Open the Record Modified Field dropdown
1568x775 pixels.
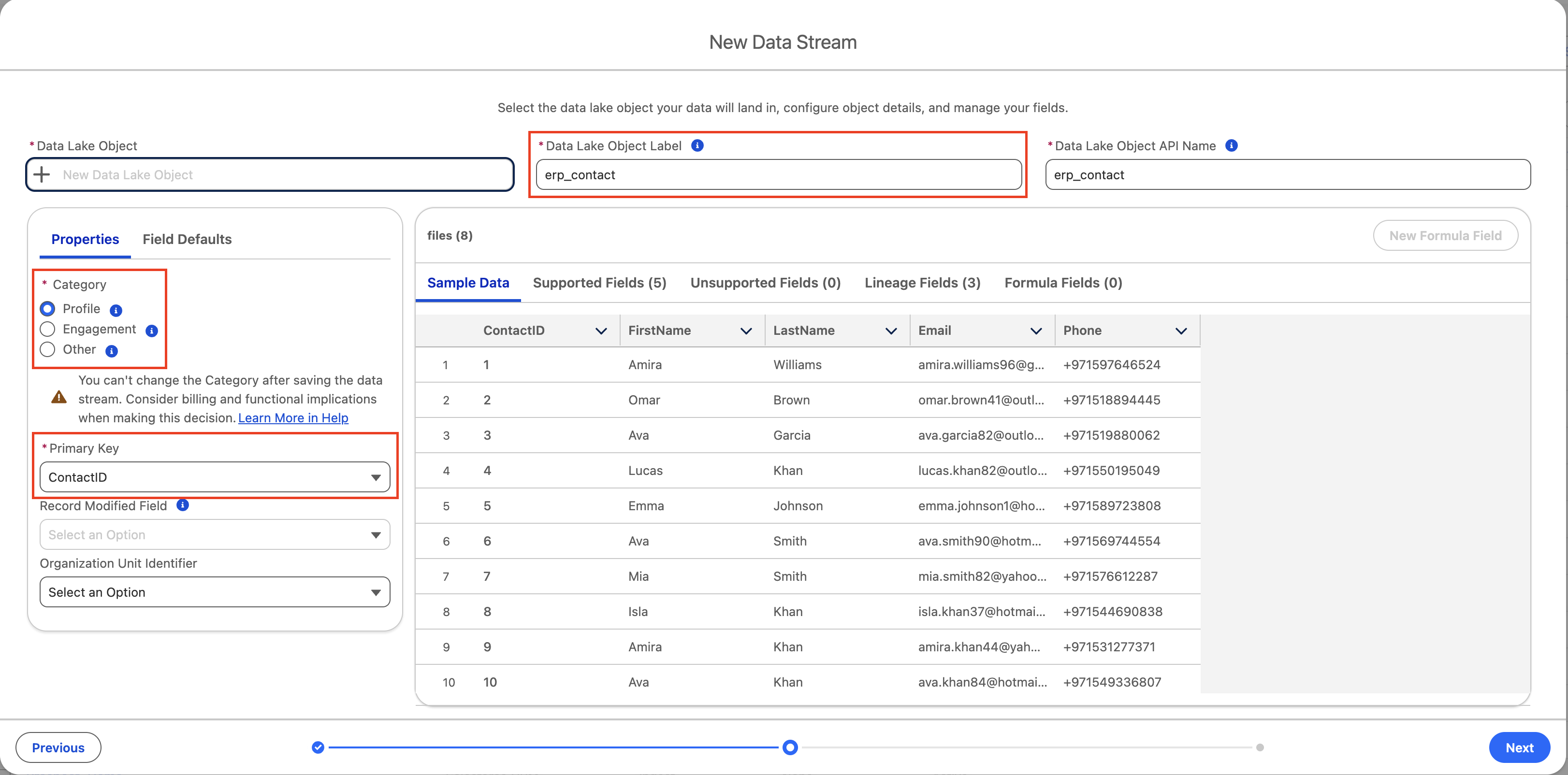[214, 535]
